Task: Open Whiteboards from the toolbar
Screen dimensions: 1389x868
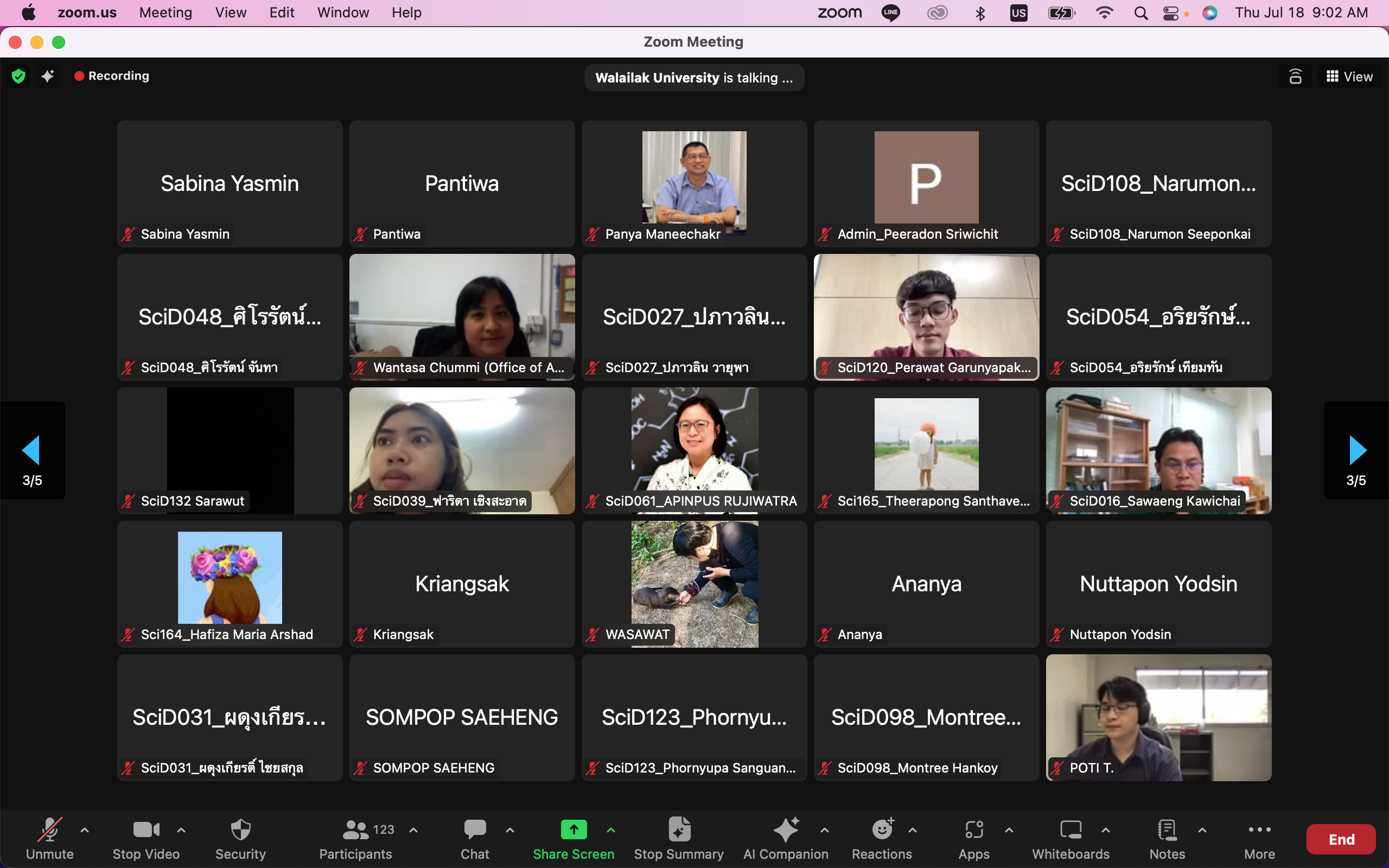Action: click(x=1071, y=830)
